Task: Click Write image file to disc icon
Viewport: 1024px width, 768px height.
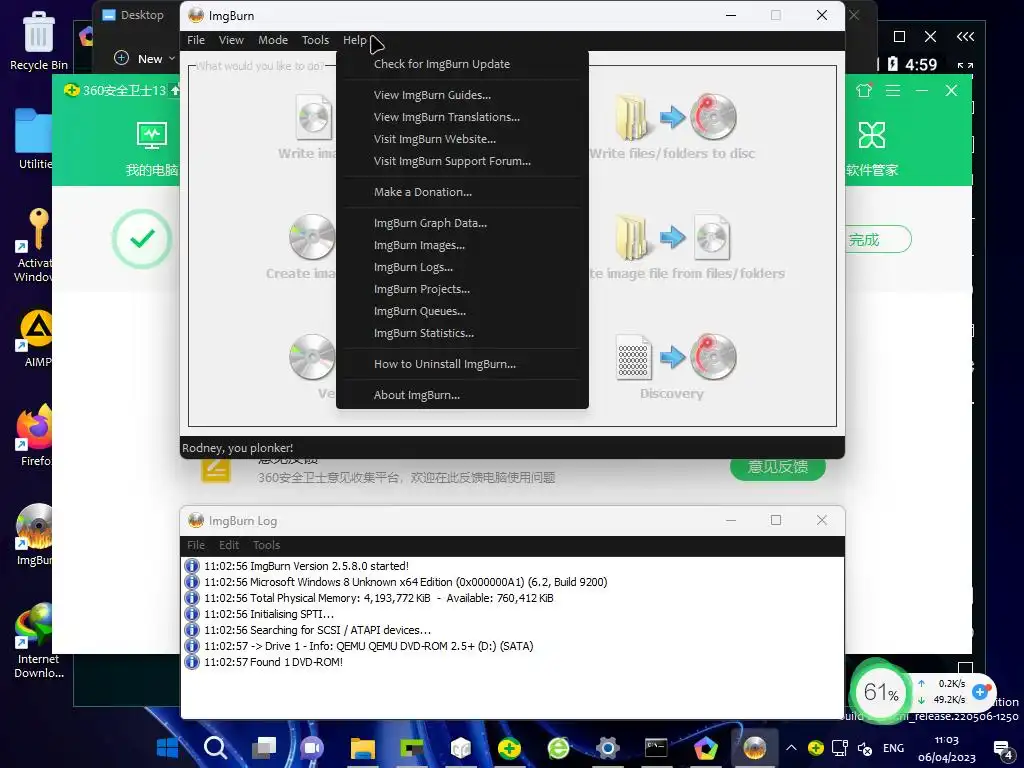Action: [313, 118]
